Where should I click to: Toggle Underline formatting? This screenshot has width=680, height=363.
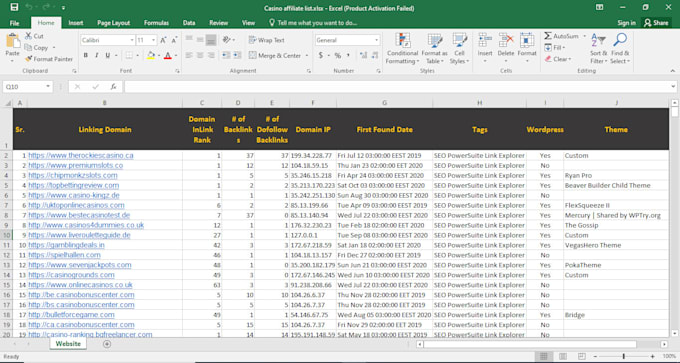(x=107, y=56)
